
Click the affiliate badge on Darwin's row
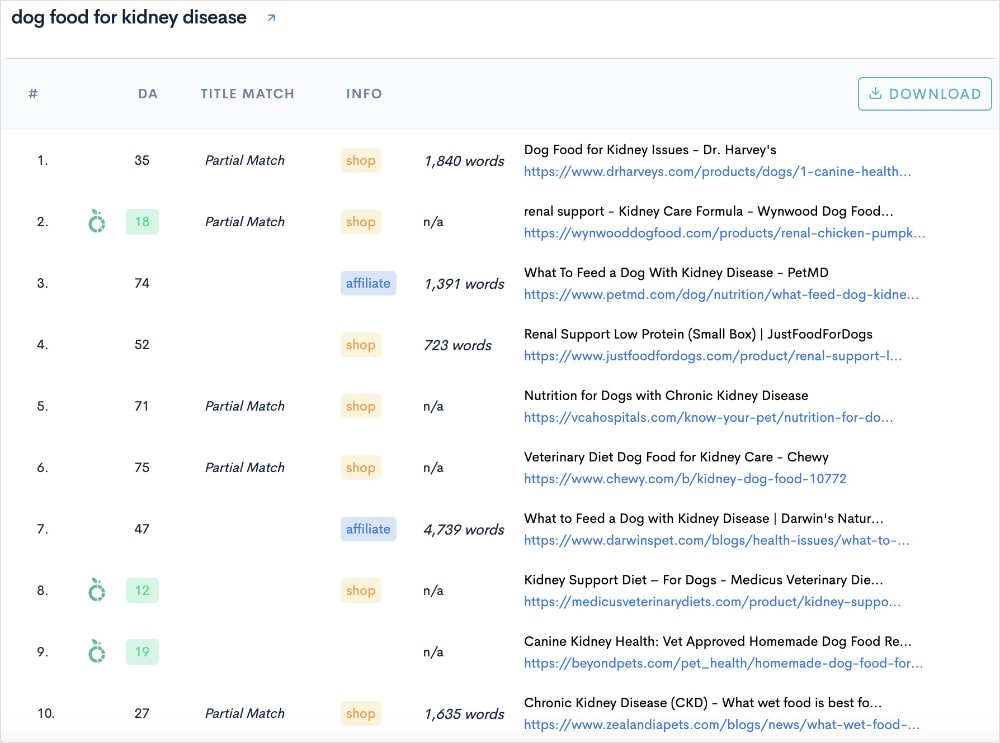[x=368, y=529]
